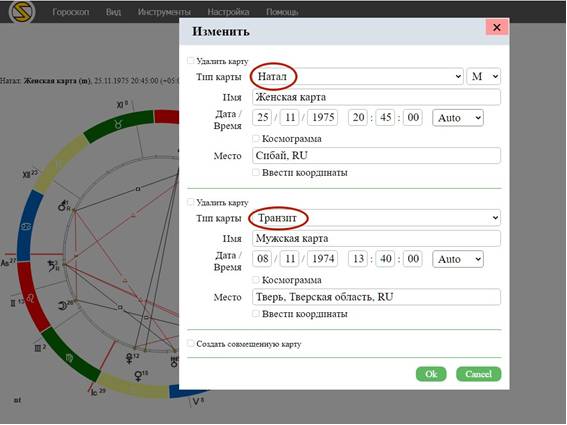Image resolution: width=567 pixels, height=425 pixels.
Task: Click the Moon glyph in the chart
Action: (x=63, y=306)
